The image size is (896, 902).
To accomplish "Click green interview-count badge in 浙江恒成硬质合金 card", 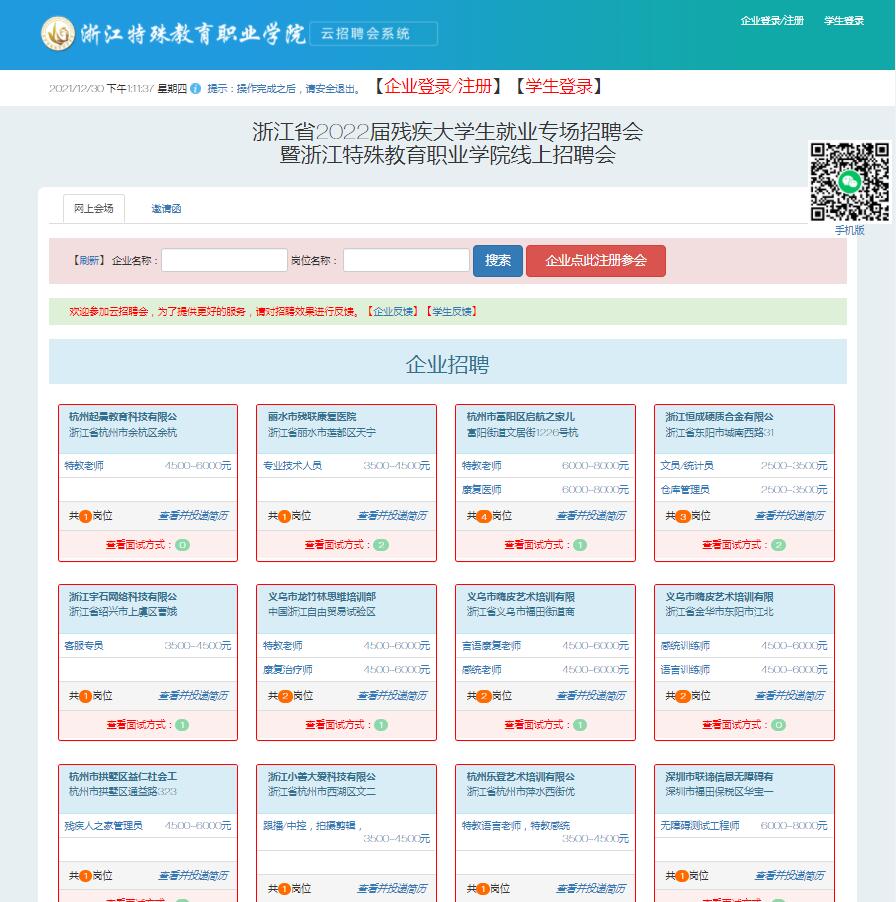I will (778, 545).
